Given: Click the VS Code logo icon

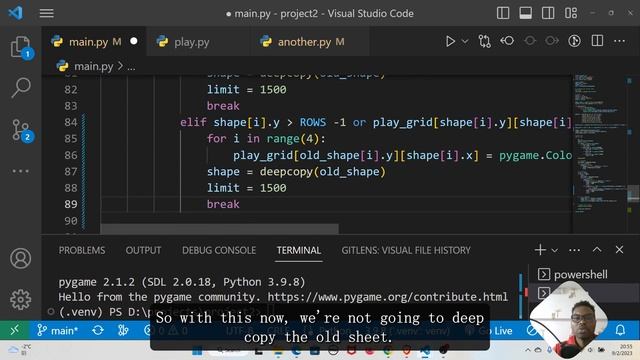Looking at the screenshot, I should click(16, 13).
